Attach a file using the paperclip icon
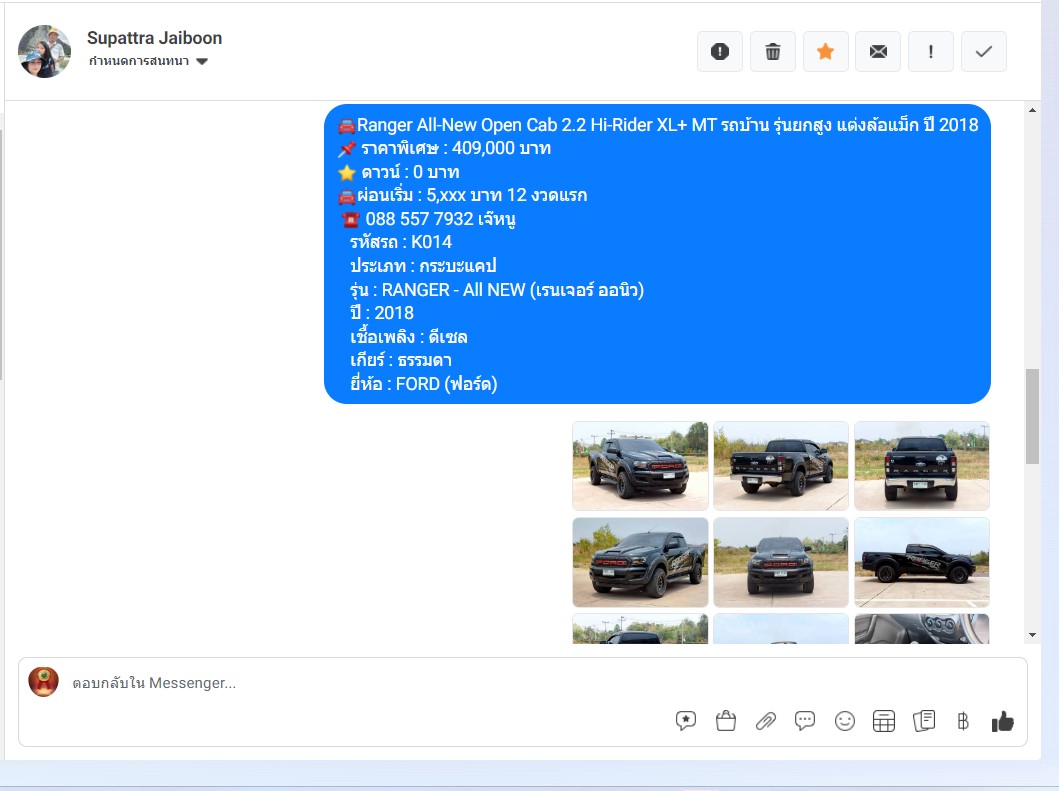Screen dimensions: 1059x791 pyautogui.click(x=765, y=721)
